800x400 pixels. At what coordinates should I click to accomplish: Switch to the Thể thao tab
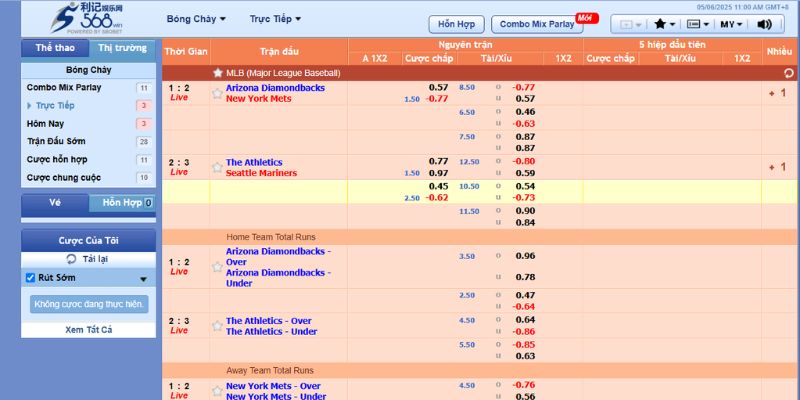click(55, 48)
